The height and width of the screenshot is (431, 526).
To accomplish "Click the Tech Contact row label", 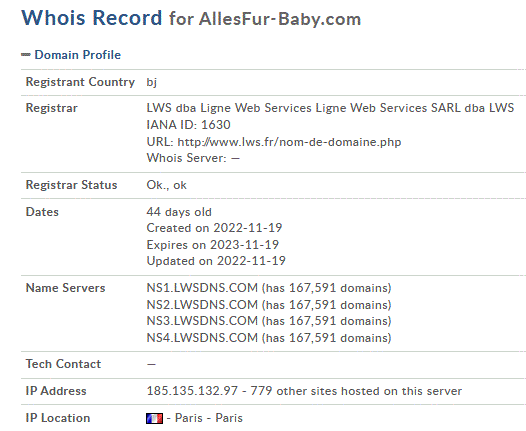I will [x=63, y=364].
